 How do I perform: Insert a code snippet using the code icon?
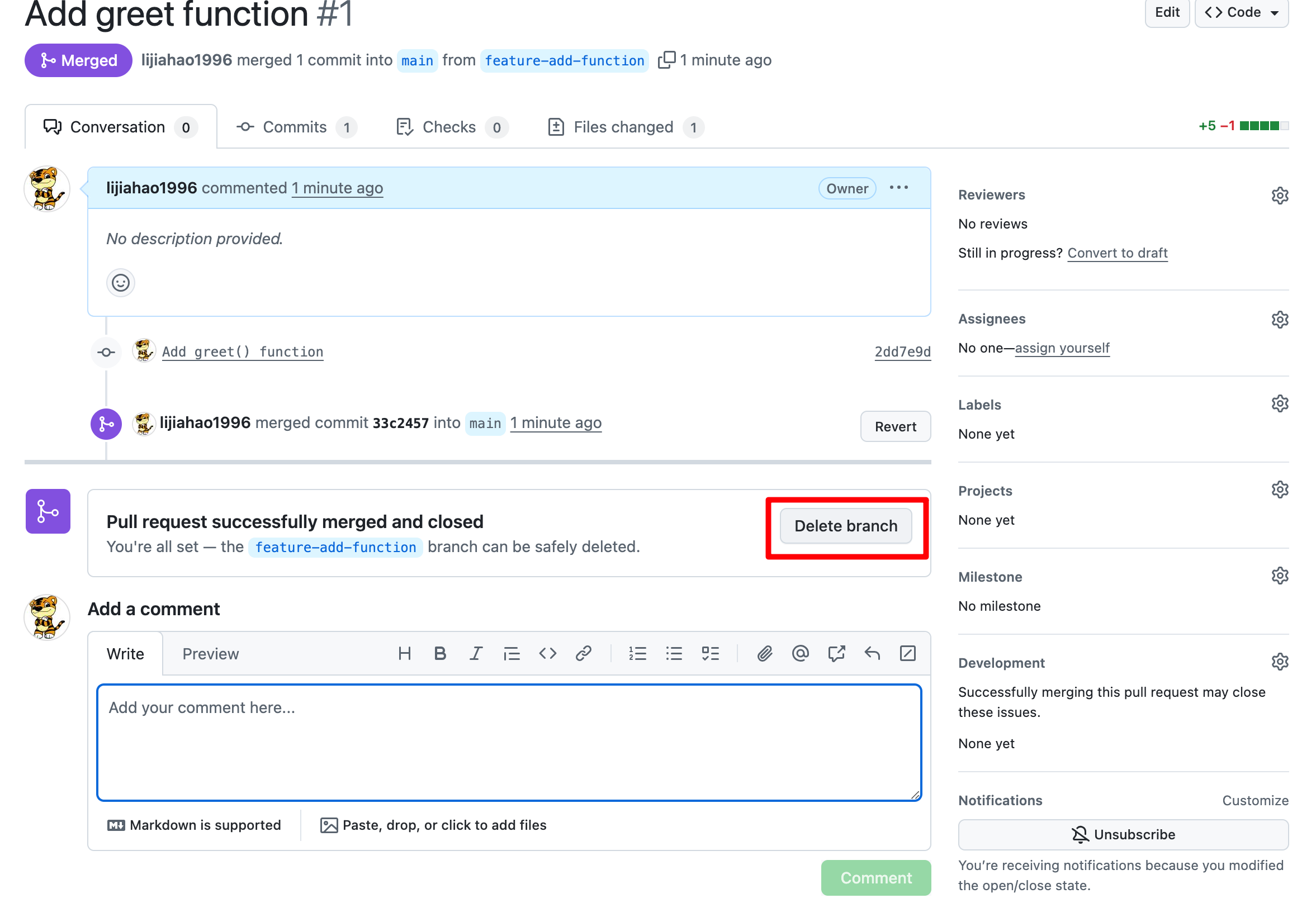click(547, 654)
